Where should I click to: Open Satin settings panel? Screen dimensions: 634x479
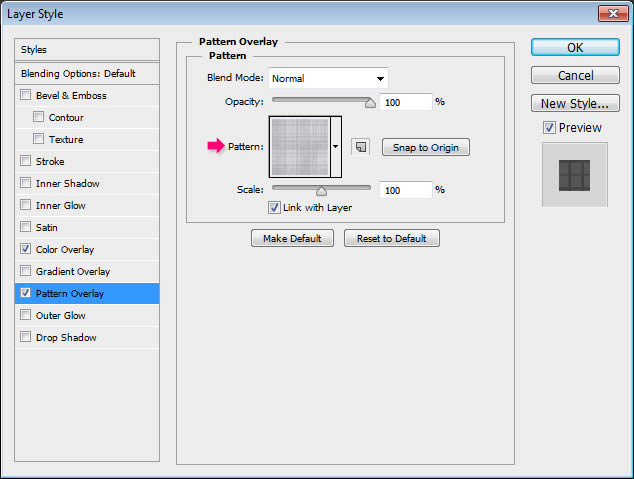[x=46, y=228]
